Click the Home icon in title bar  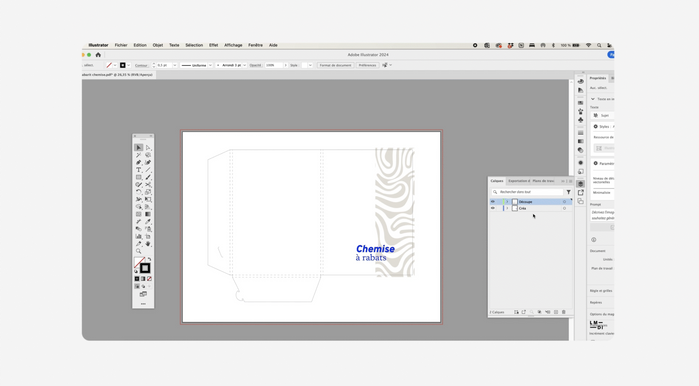pos(98,55)
